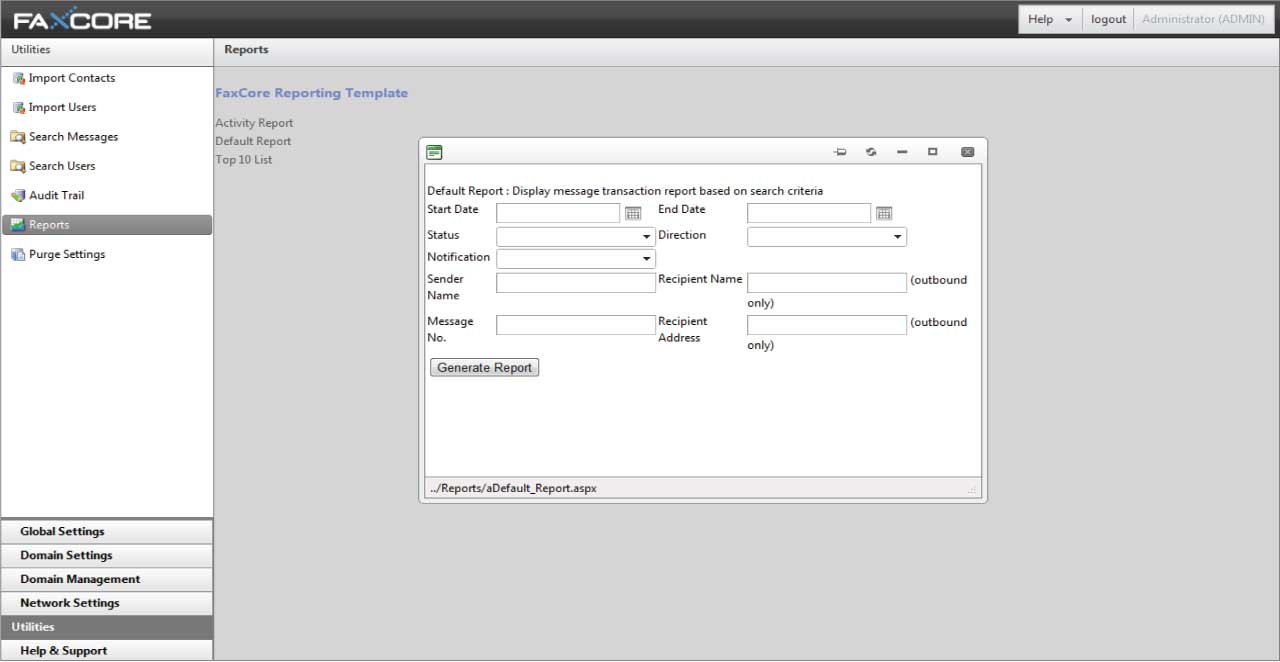Click the Import Contacts sidebar icon
The height and width of the screenshot is (662, 1280).
pos(18,78)
